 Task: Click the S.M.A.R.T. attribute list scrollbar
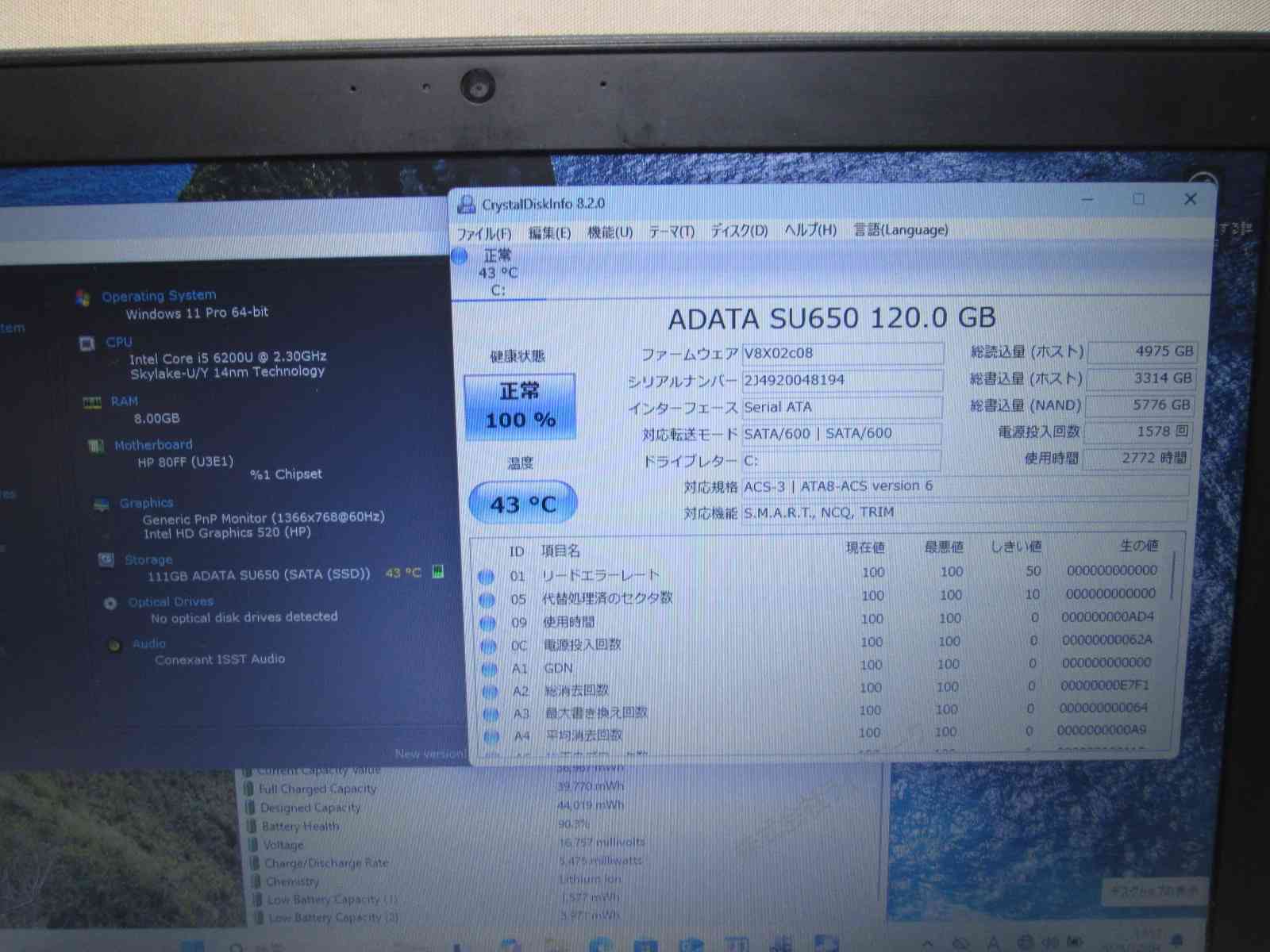point(1173,579)
